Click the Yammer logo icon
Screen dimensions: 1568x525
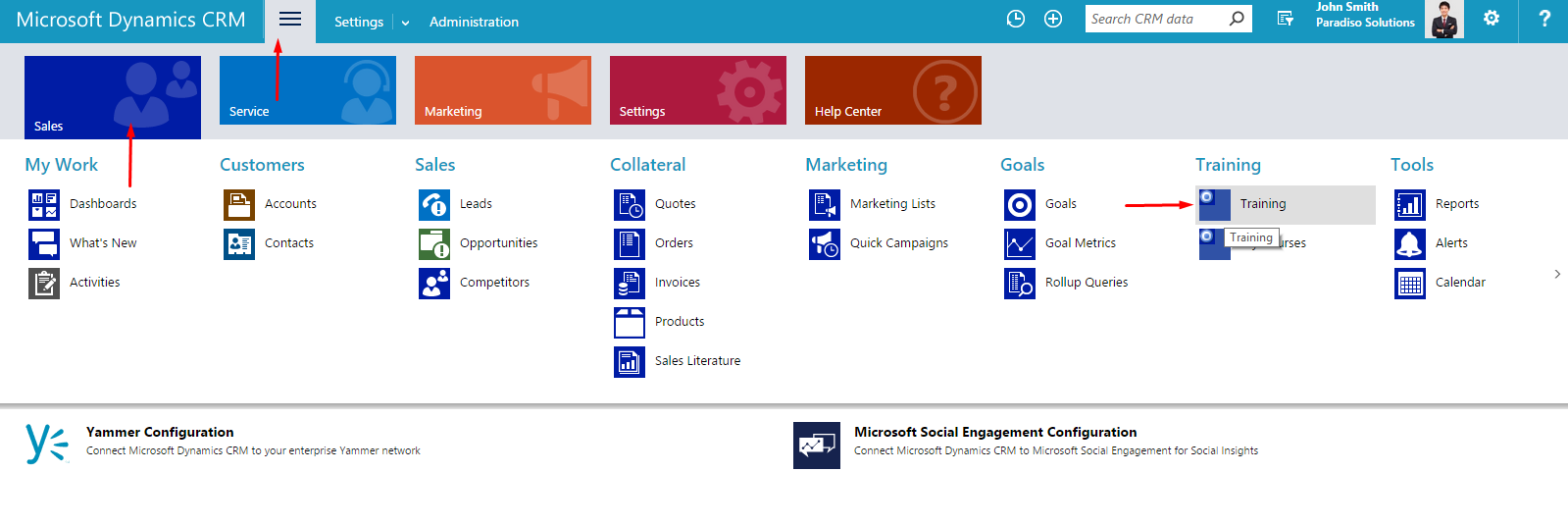(47, 444)
